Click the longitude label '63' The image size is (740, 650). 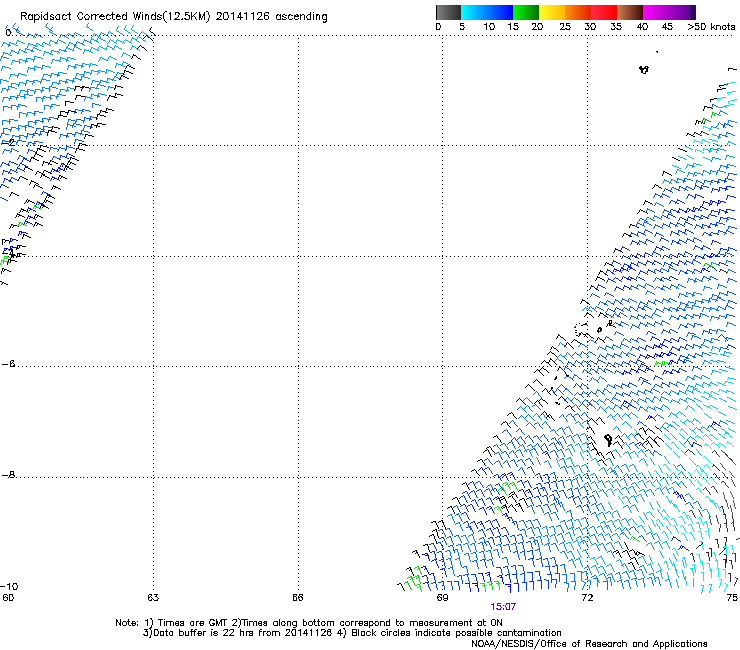[x=153, y=598]
